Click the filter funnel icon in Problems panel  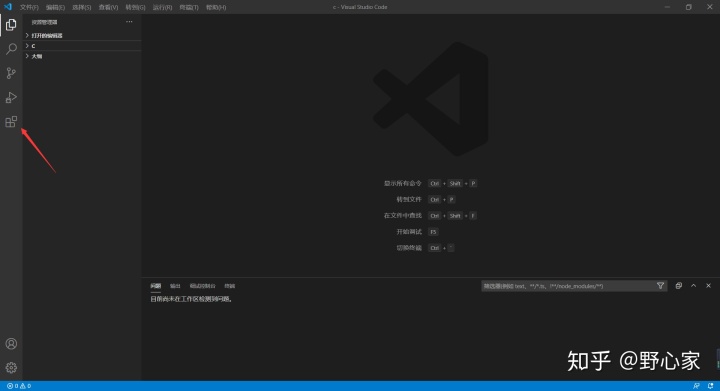coord(660,285)
